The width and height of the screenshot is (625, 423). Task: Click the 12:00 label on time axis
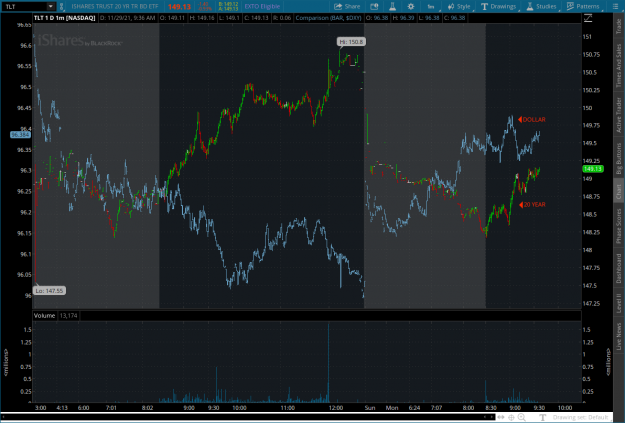(336, 407)
